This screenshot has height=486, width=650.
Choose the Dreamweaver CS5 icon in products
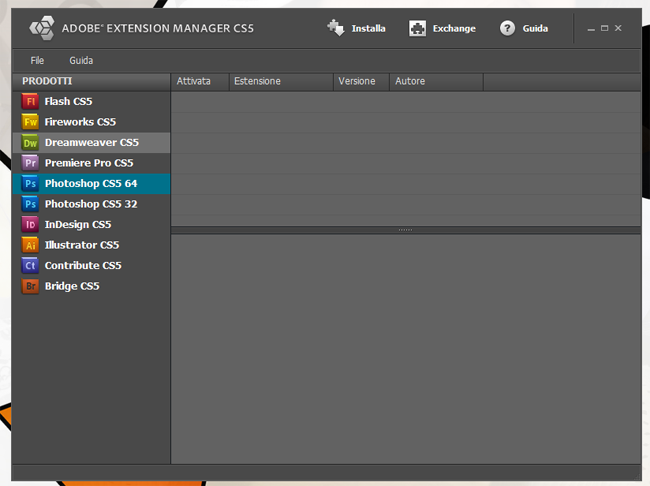[x=30, y=143]
